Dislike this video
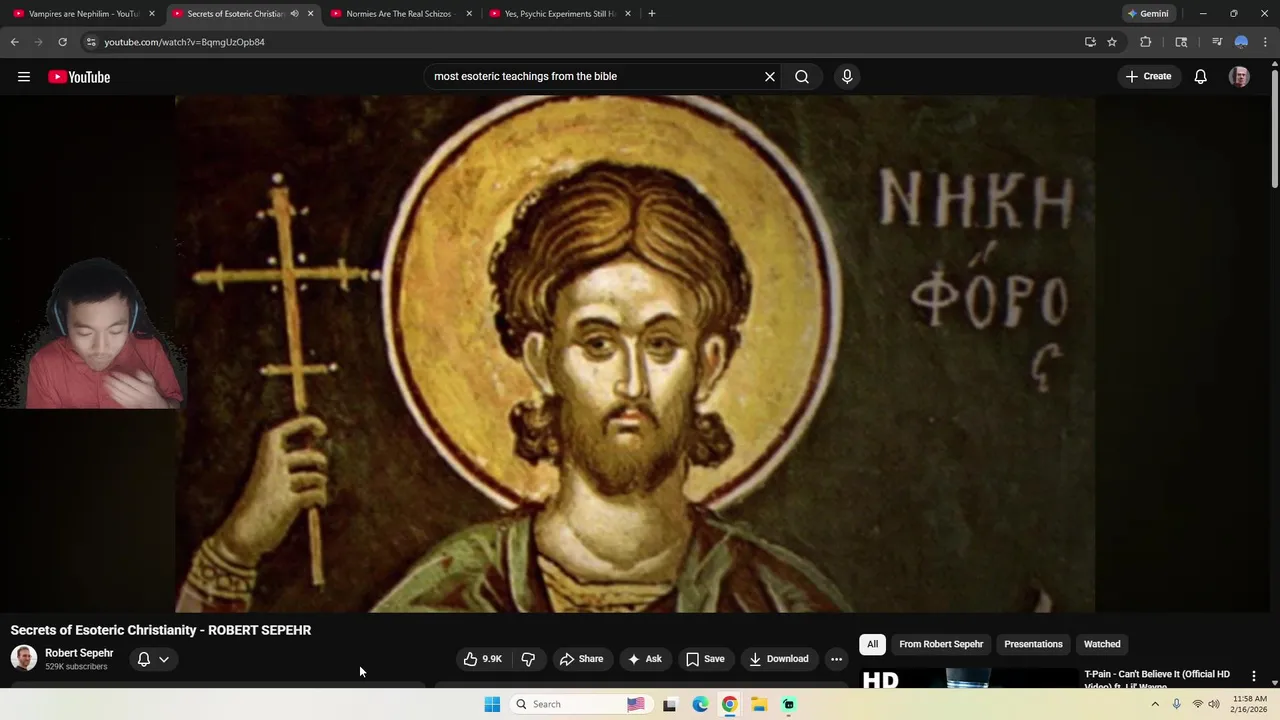Screen dimensions: 1280x720 pyautogui.click(x=528, y=659)
